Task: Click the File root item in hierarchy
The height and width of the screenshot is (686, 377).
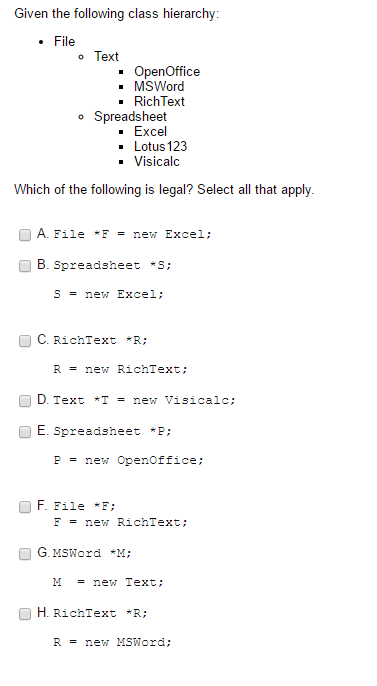Action: pos(65,42)
